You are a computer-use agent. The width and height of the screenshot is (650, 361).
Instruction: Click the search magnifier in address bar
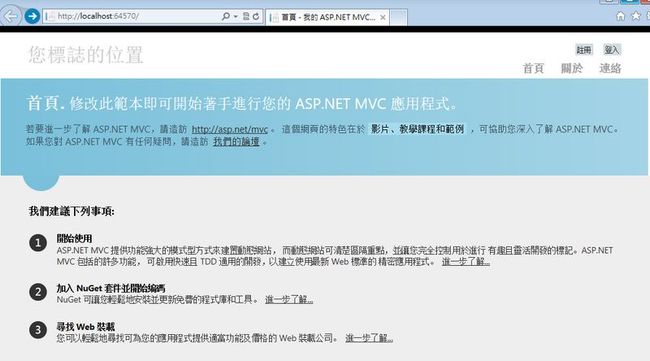[226, 16]
